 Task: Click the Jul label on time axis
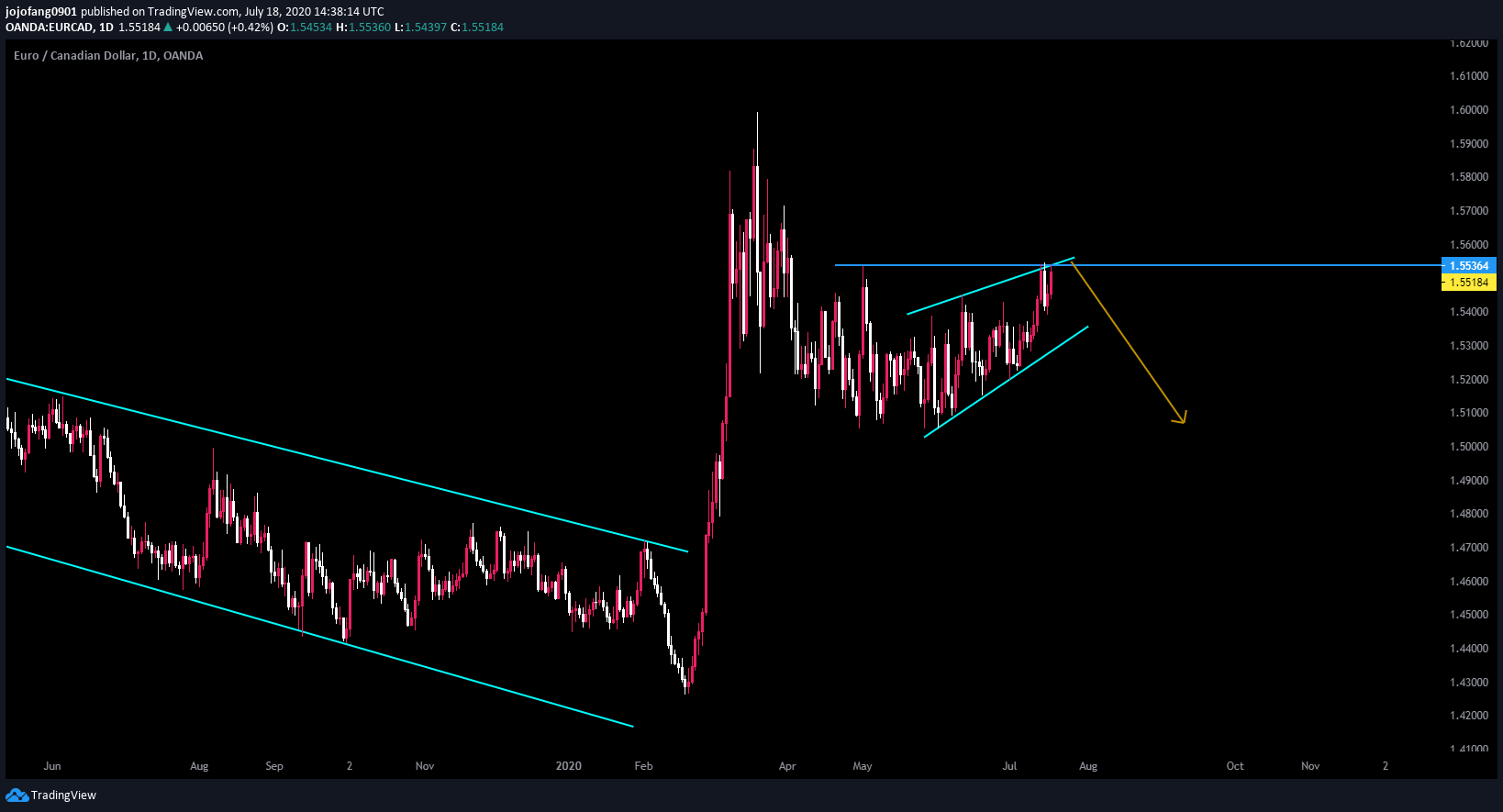(x=1009, y=765)
